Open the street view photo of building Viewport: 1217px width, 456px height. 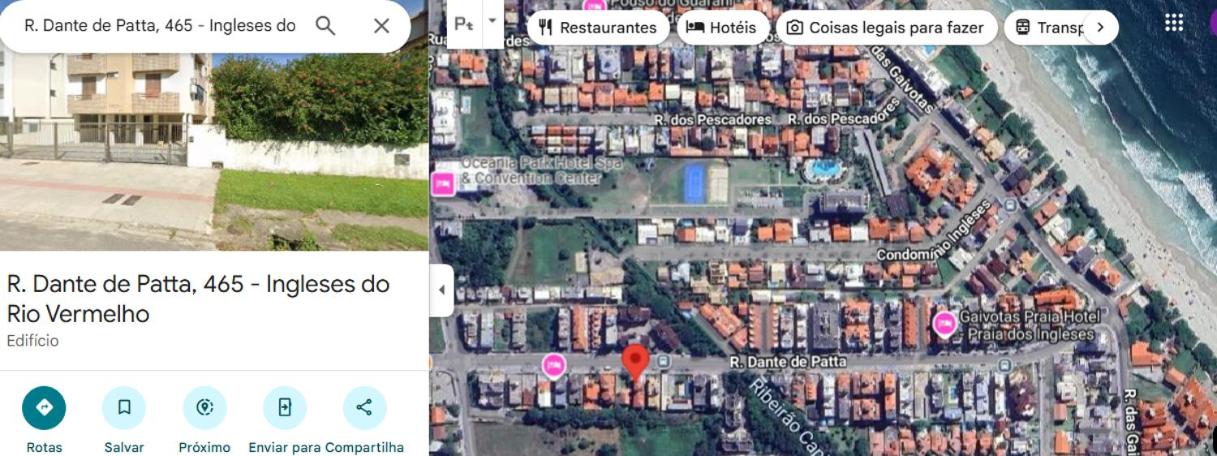(214, 150)
